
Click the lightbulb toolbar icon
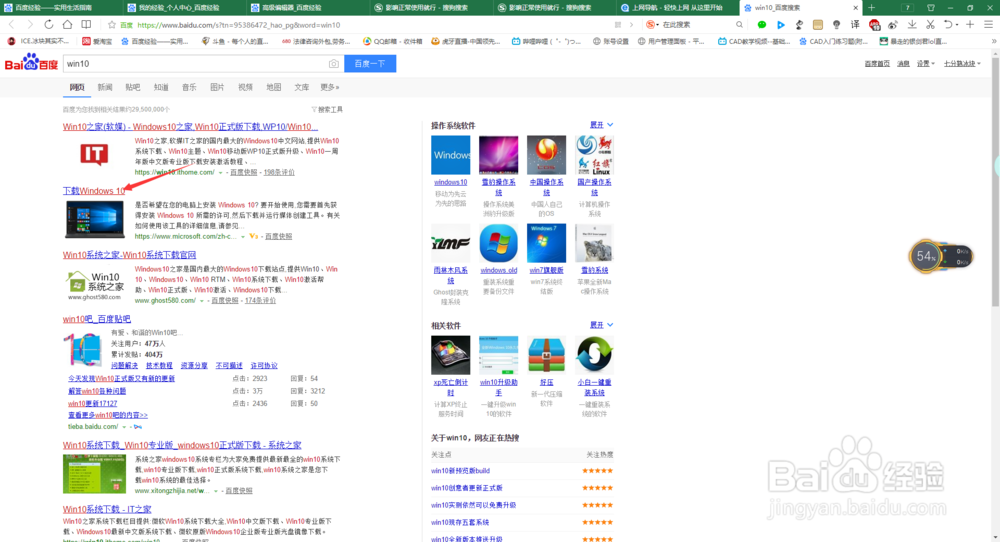coord(836,25)
